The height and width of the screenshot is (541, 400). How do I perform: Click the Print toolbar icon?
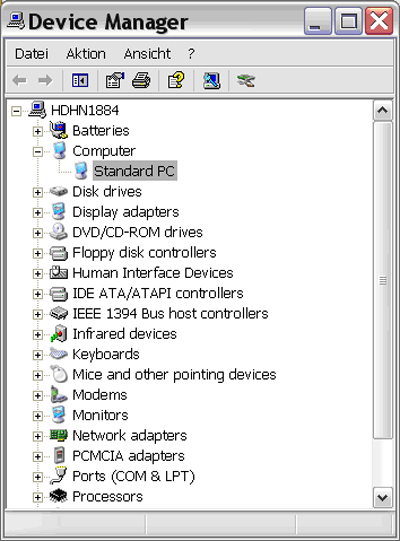point(141,81)
